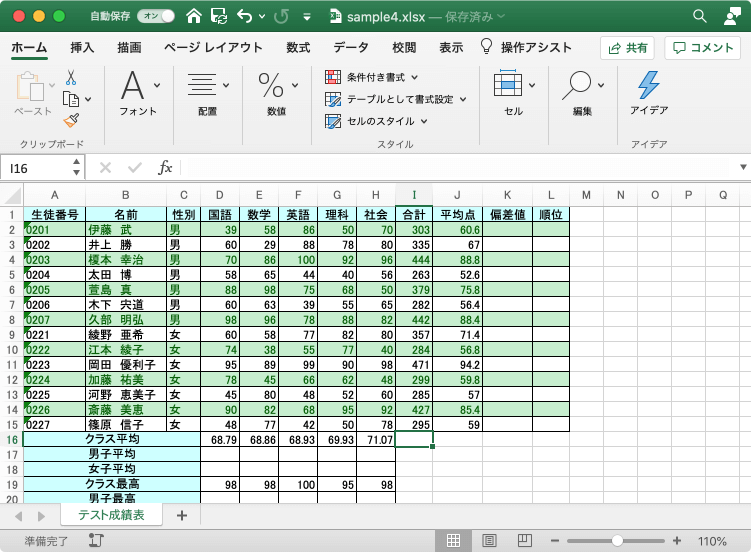Switch to Page Break Preview icon
The height and width of the screenshot is (552, 751).
click(524, 541)
